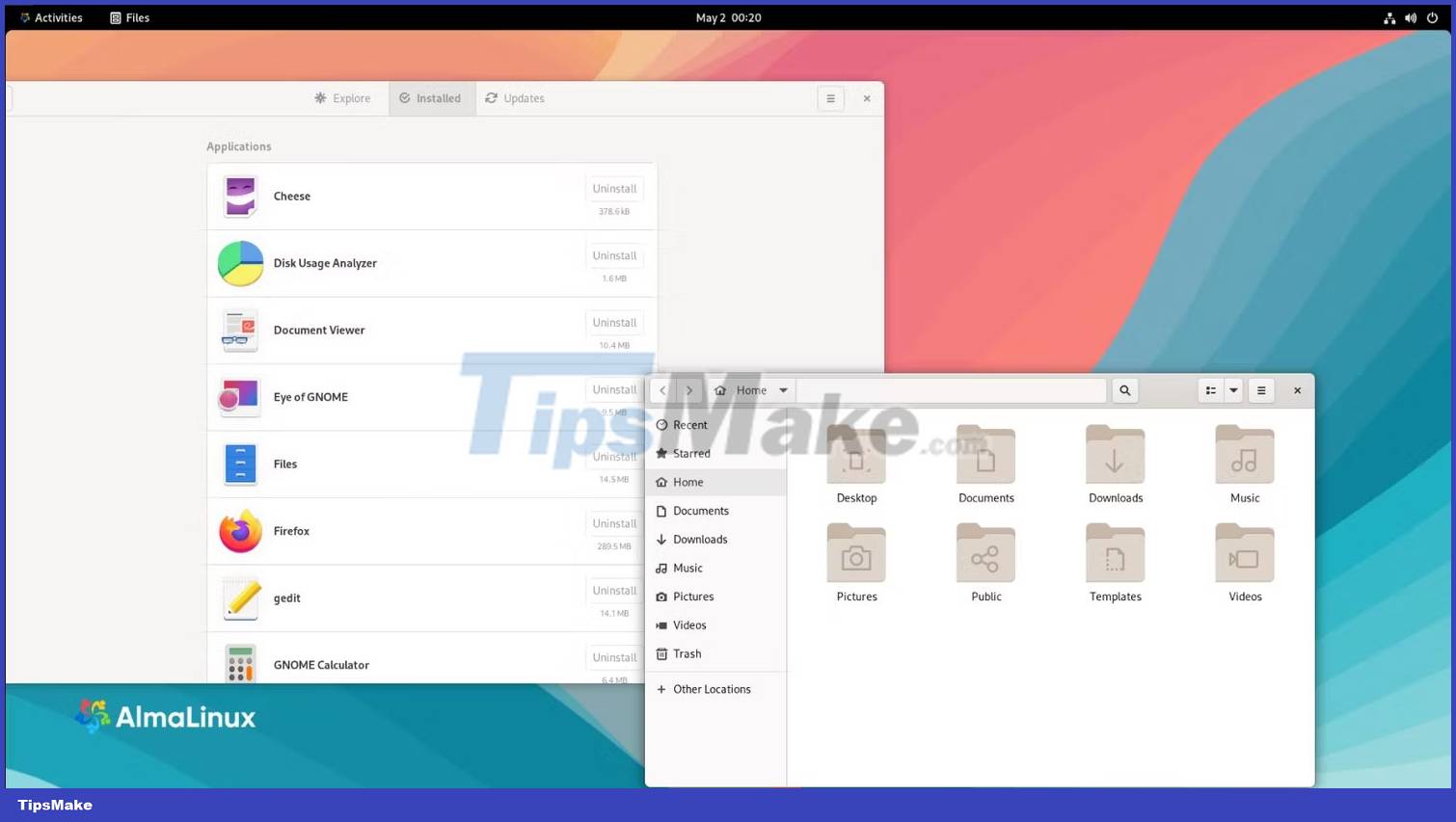
Task: Click the search icon in Files toolbar
Action: pos(1124,390)
